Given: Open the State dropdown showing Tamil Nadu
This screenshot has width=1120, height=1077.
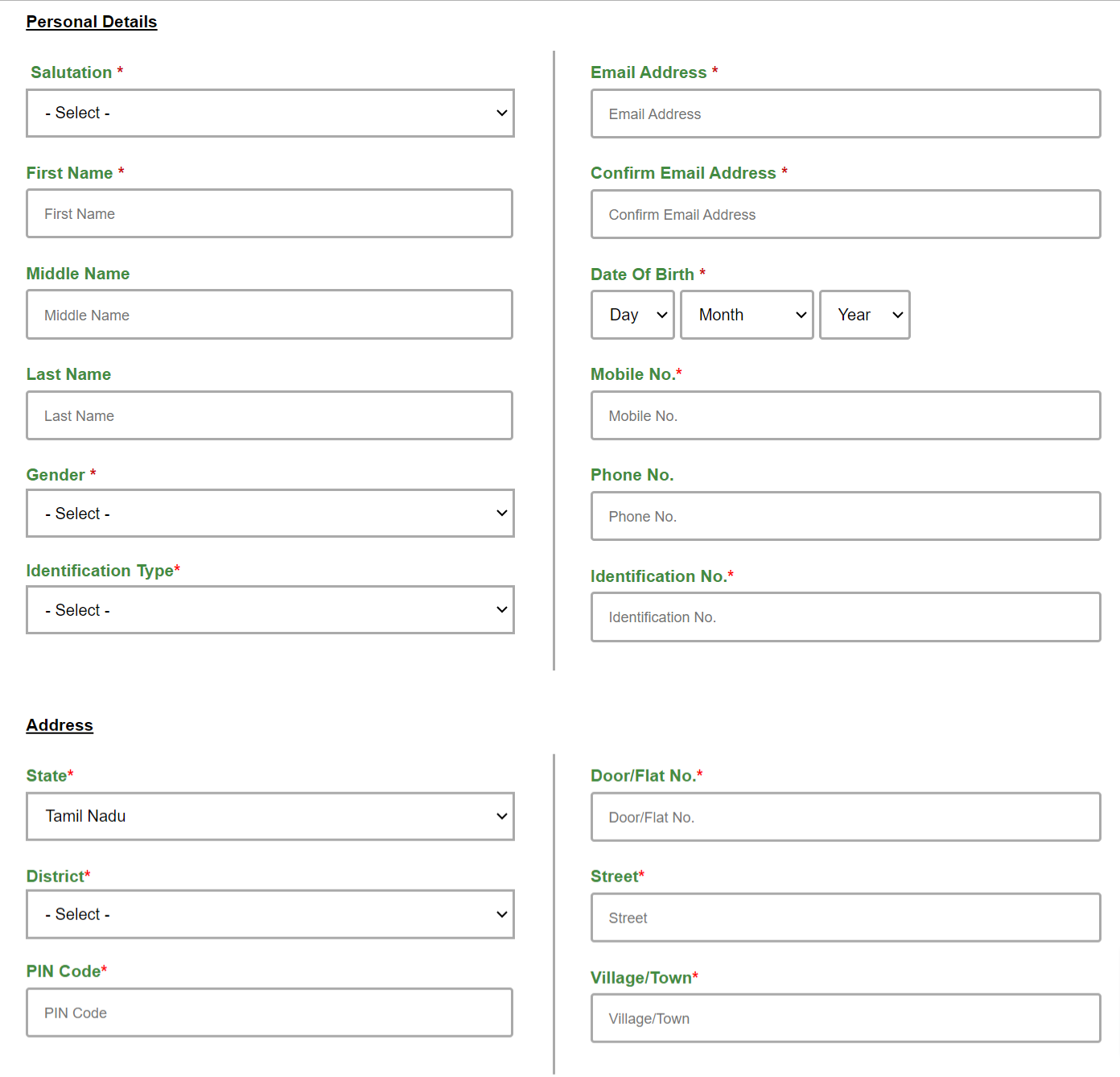Looking at the screenshot, I should (270, 816).
